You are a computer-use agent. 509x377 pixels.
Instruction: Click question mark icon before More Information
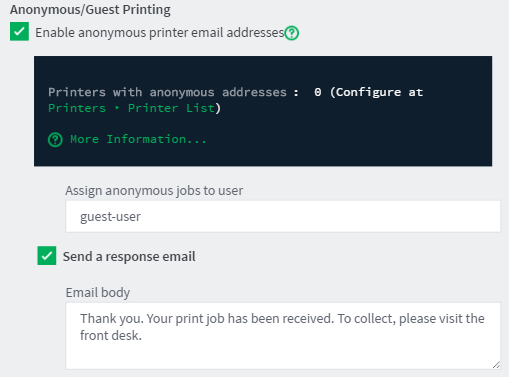(55, 140)
